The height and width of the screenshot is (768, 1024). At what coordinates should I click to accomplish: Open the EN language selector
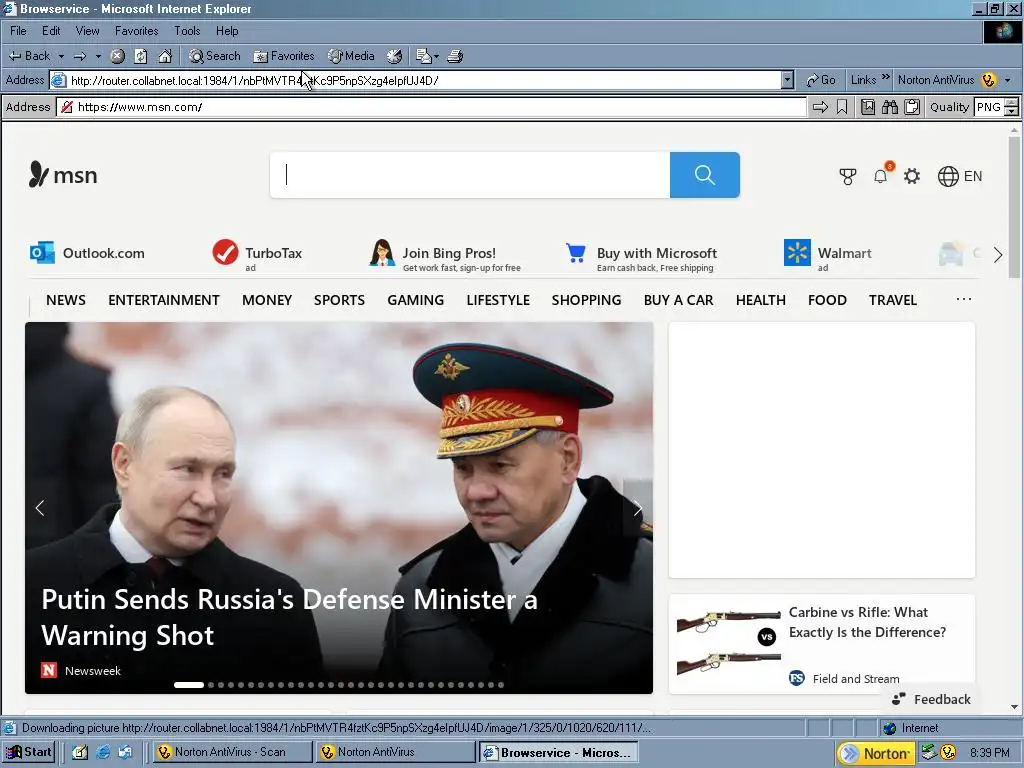[960, 176]
